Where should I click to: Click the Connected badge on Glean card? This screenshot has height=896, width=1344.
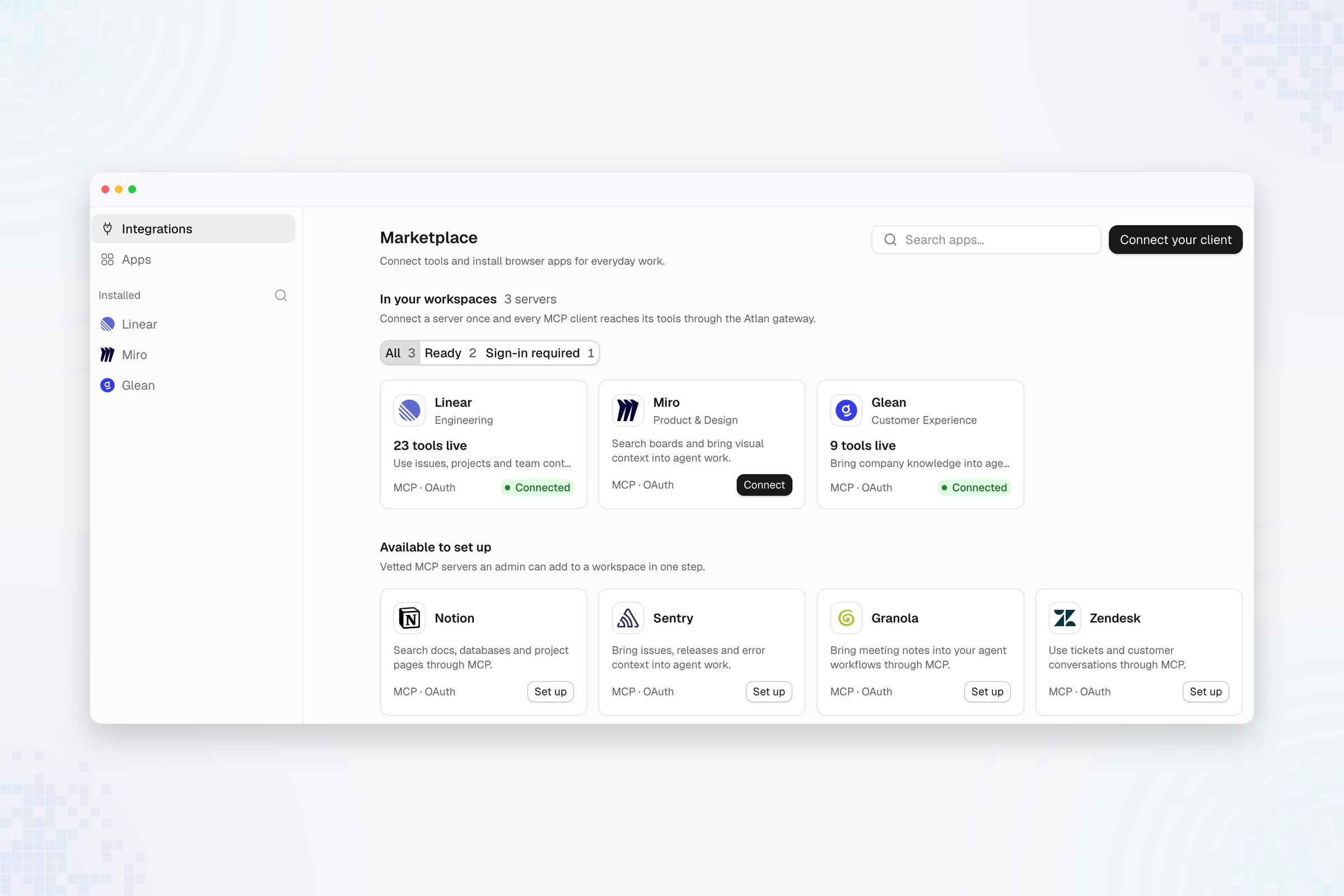pos(974,487)
